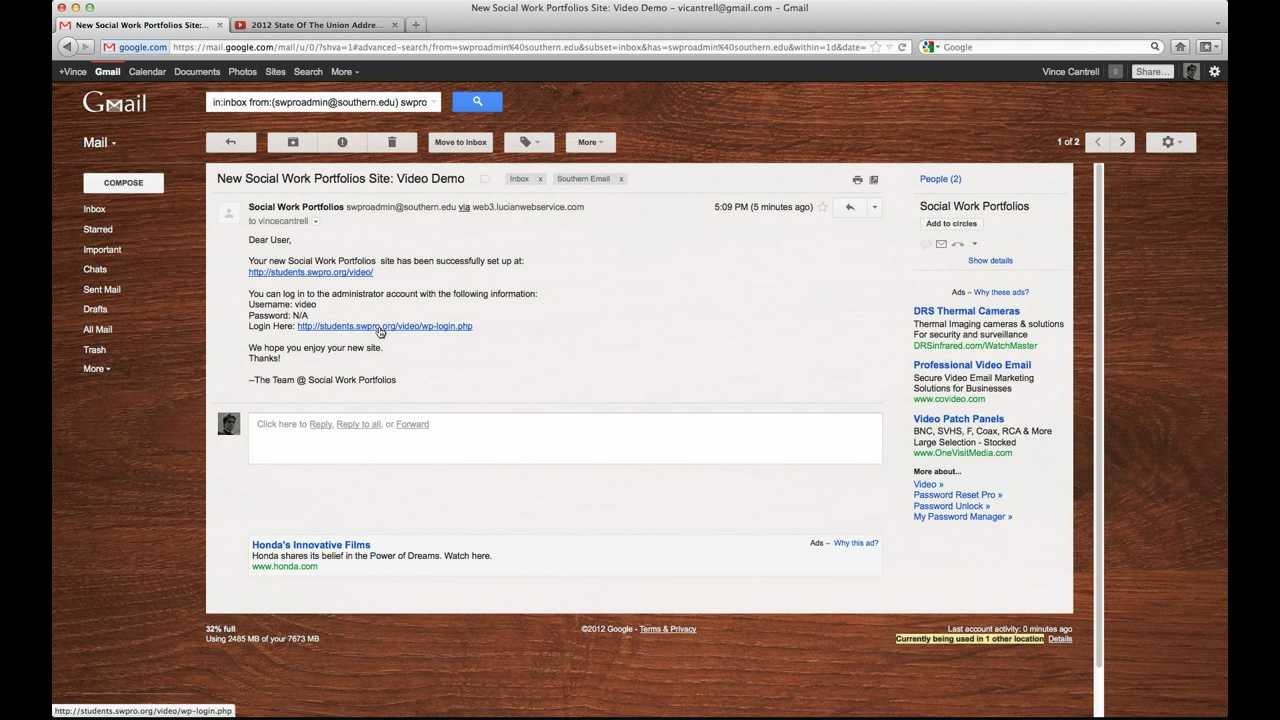The height and width of the screenshot is (720, 1280).
Task: Open contact options arrow beside phone icon
Action: click(x=975, y=244)
